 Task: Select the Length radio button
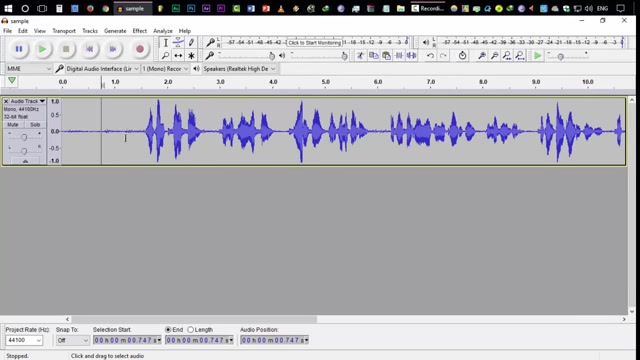click(190, 329)
